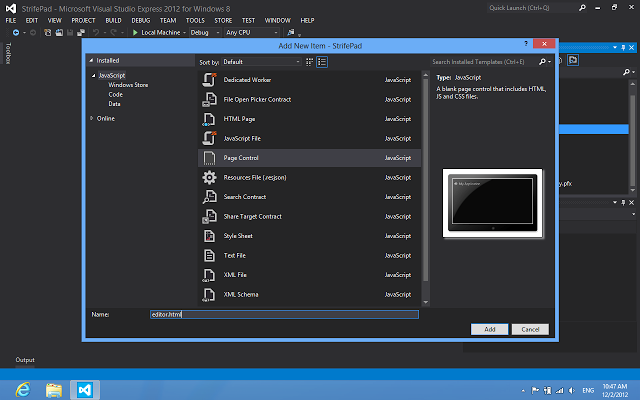Open the Any CPU platform dropdown
The height and width of the screenshot is (400, 640).
tap(252, 33)
